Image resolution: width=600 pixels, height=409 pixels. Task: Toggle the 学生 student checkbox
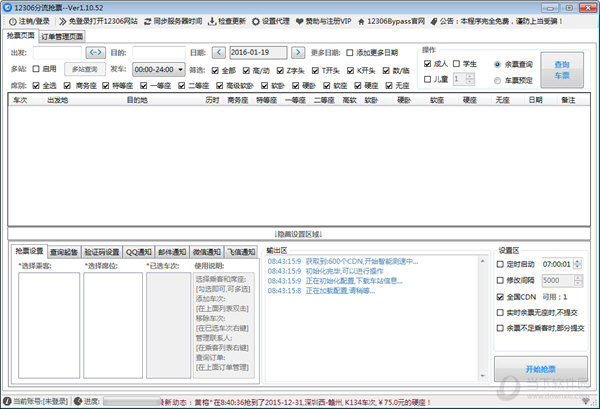point(458,63)
